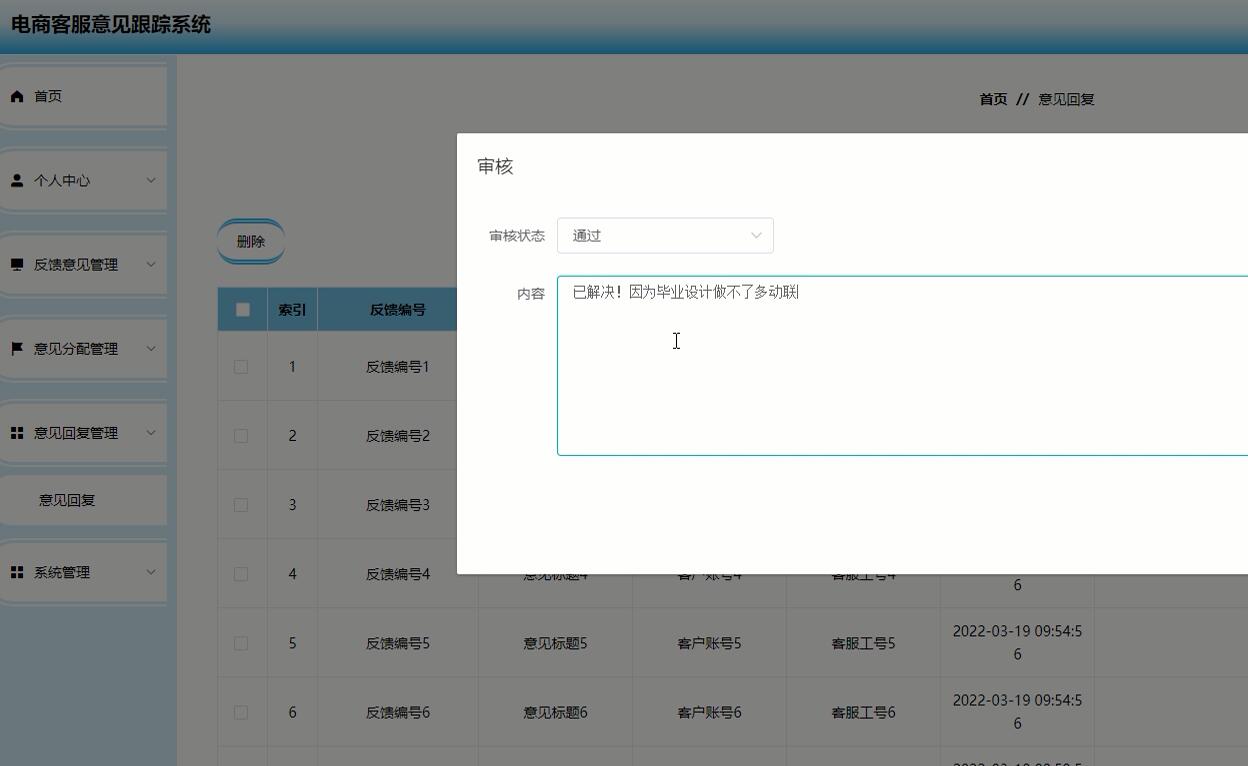Collapse the 意见回复管理 menu chevron
Screen dimensions: 1248x766
pyautogui.click(x=151, y=433)
